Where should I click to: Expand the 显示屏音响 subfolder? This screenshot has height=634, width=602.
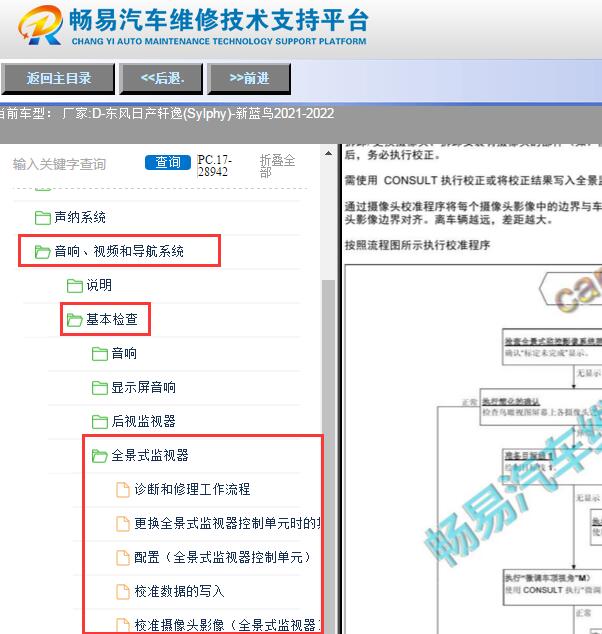tap(144, 387)
